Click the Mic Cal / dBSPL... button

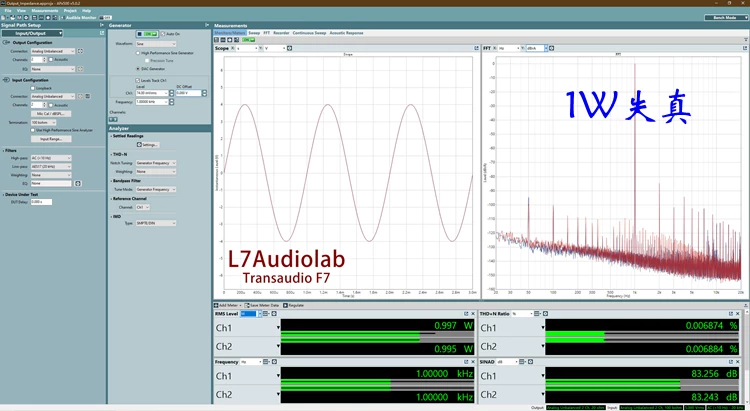tap(51, 114)
